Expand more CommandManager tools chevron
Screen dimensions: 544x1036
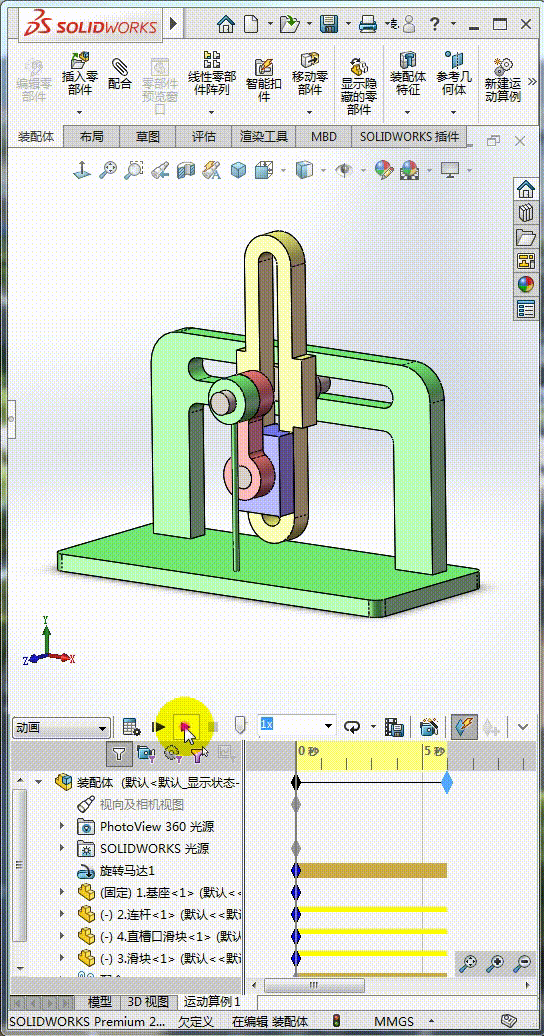click(x=531, y=81)
